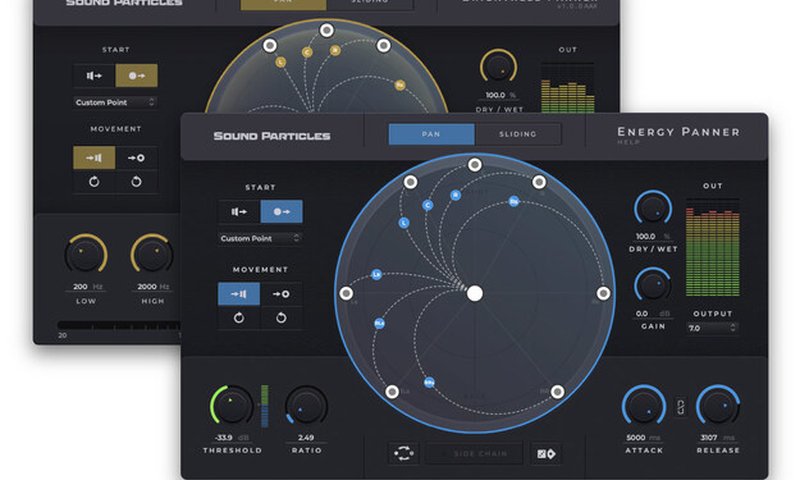Click the white center point in blue panner
Screen dimensions: 800x480
tap(475, 293)
